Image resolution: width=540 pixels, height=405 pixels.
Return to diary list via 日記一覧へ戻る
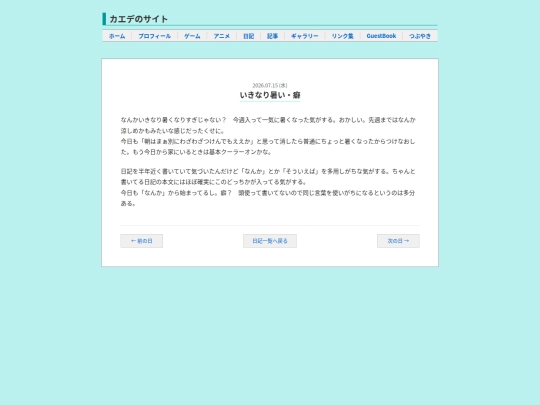(x=270, y=241)
